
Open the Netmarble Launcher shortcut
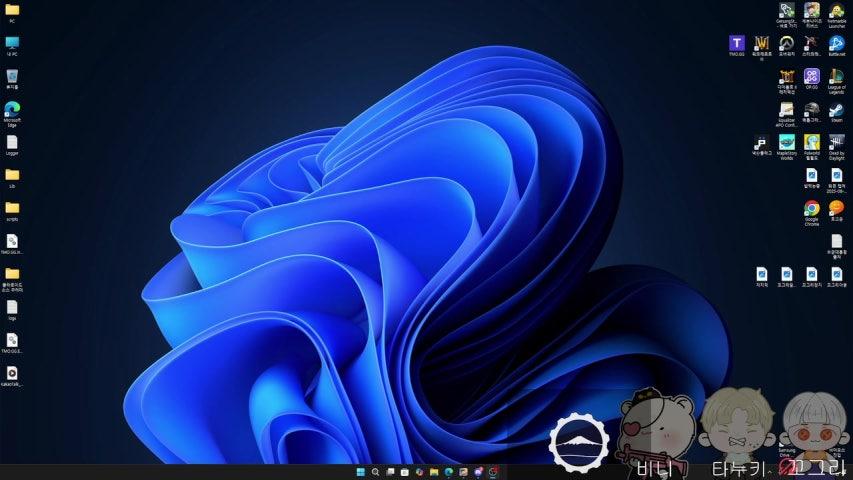837,11
